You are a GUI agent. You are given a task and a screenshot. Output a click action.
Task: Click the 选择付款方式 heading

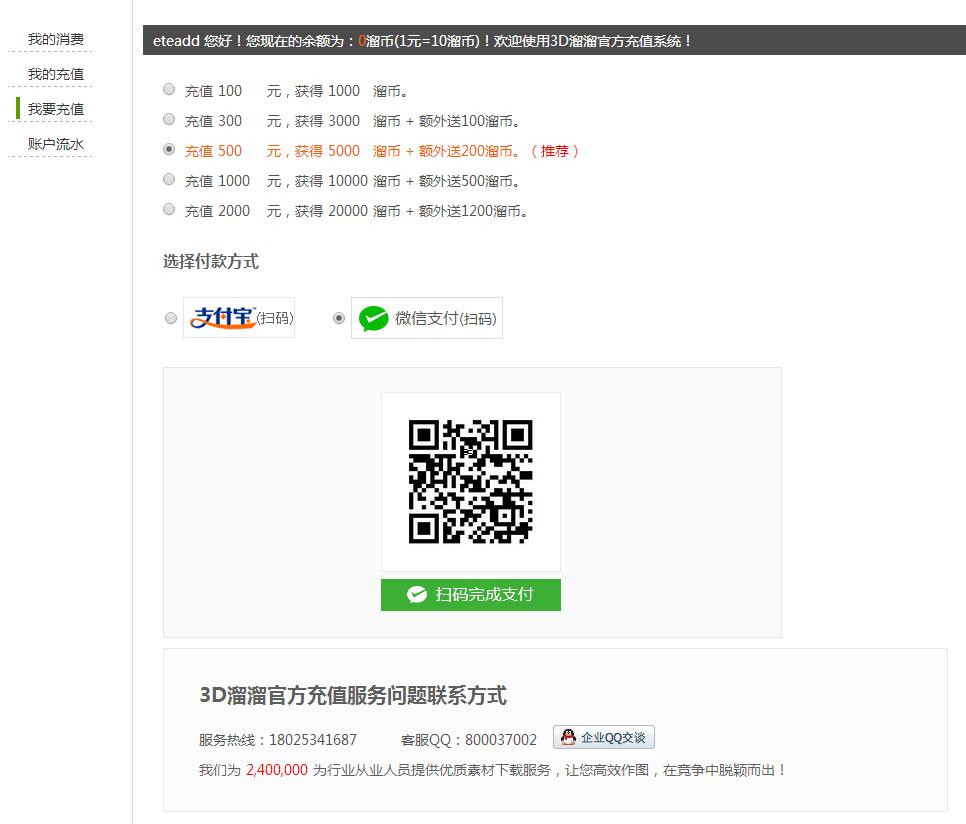(211, 262)
